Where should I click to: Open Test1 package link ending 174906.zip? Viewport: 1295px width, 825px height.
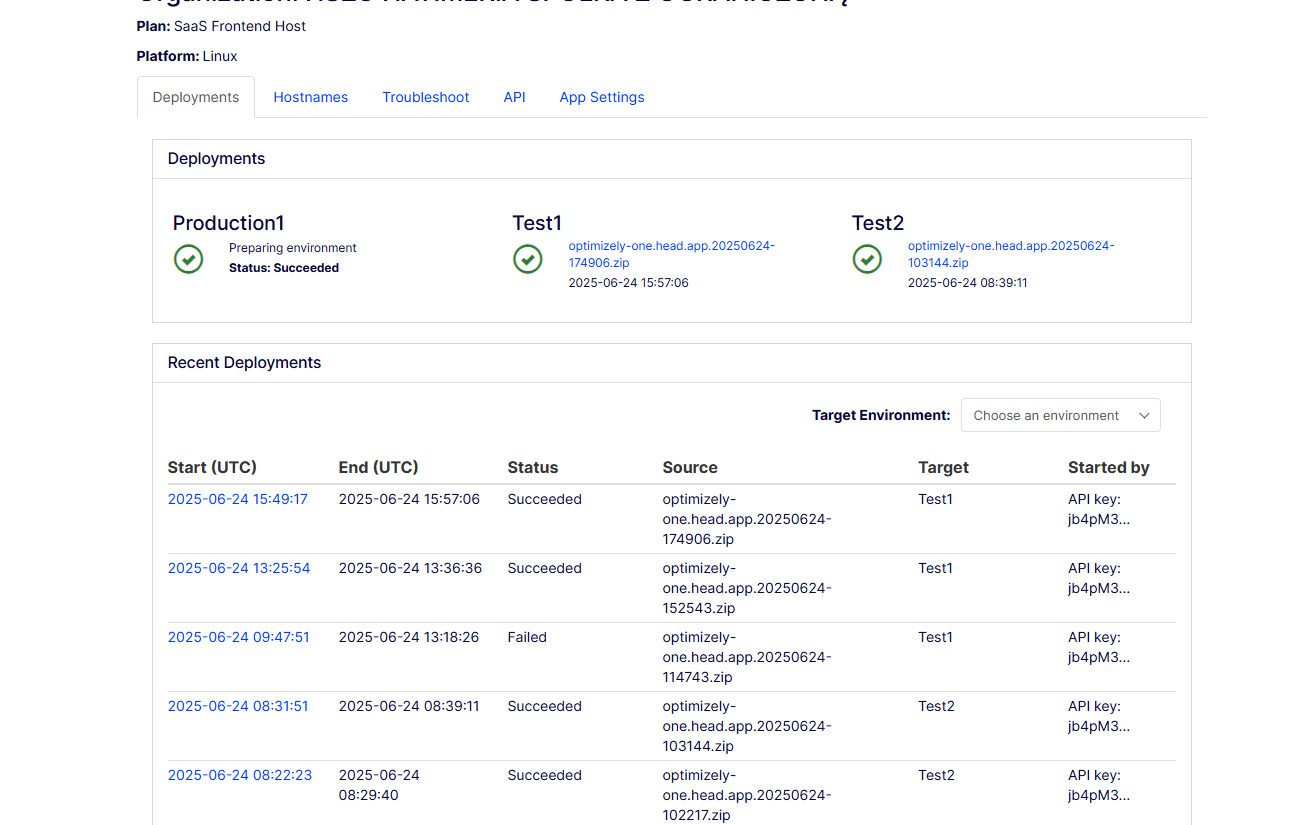tap(670, 254)
